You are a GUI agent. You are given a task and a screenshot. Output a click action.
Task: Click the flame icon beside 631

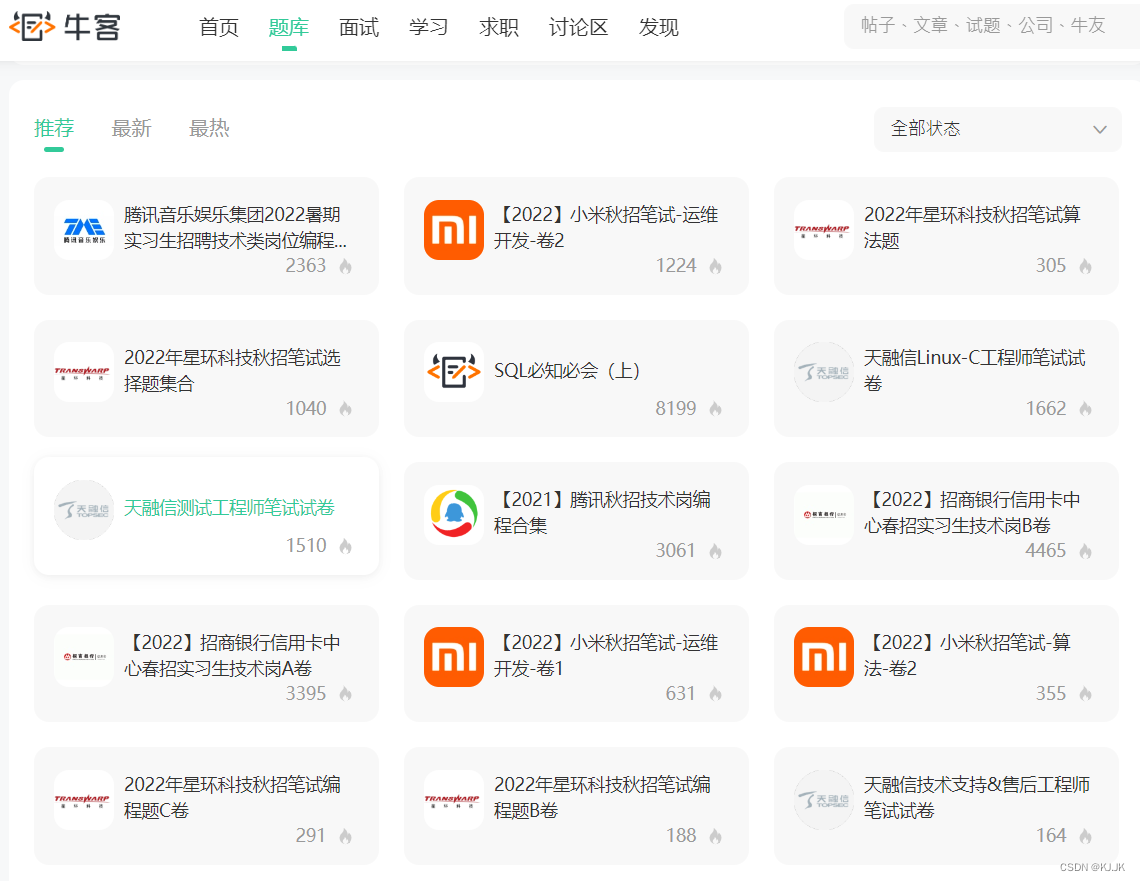point(715,694)
